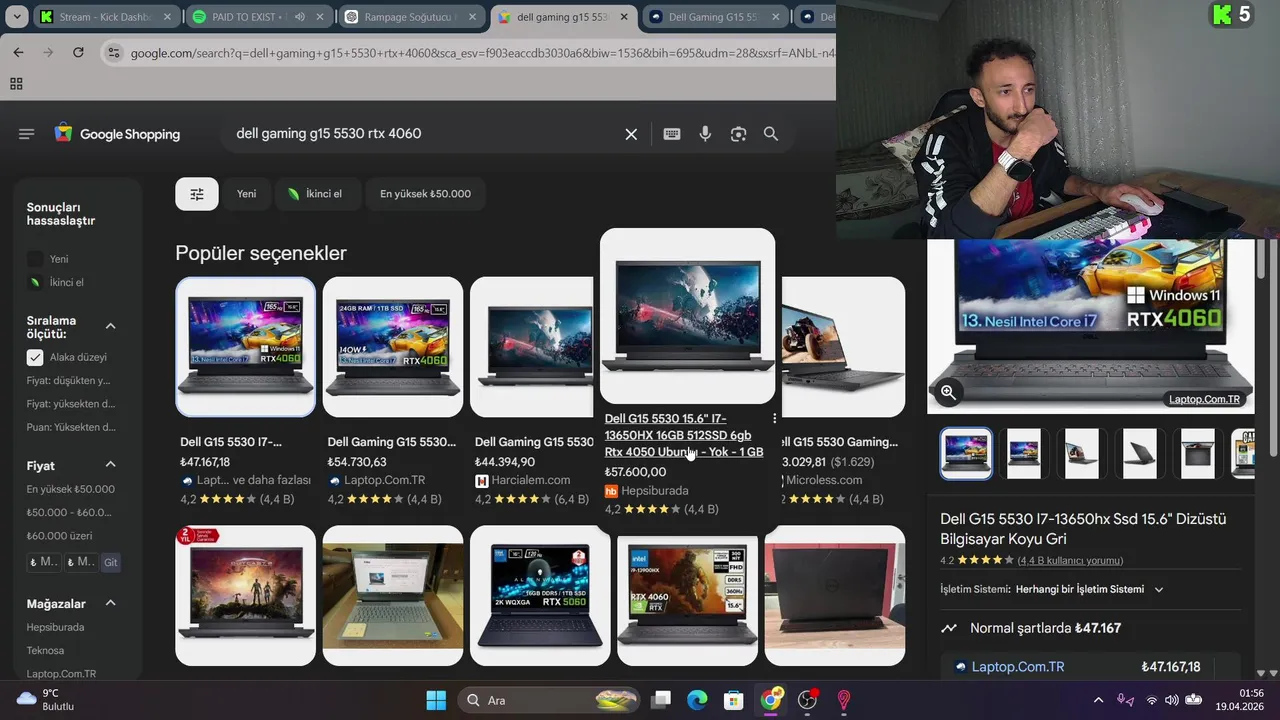The image size is (1280, 720).
Task: Open the Harcialem.com ₺44.394,90 product
Action: [534, 392]
